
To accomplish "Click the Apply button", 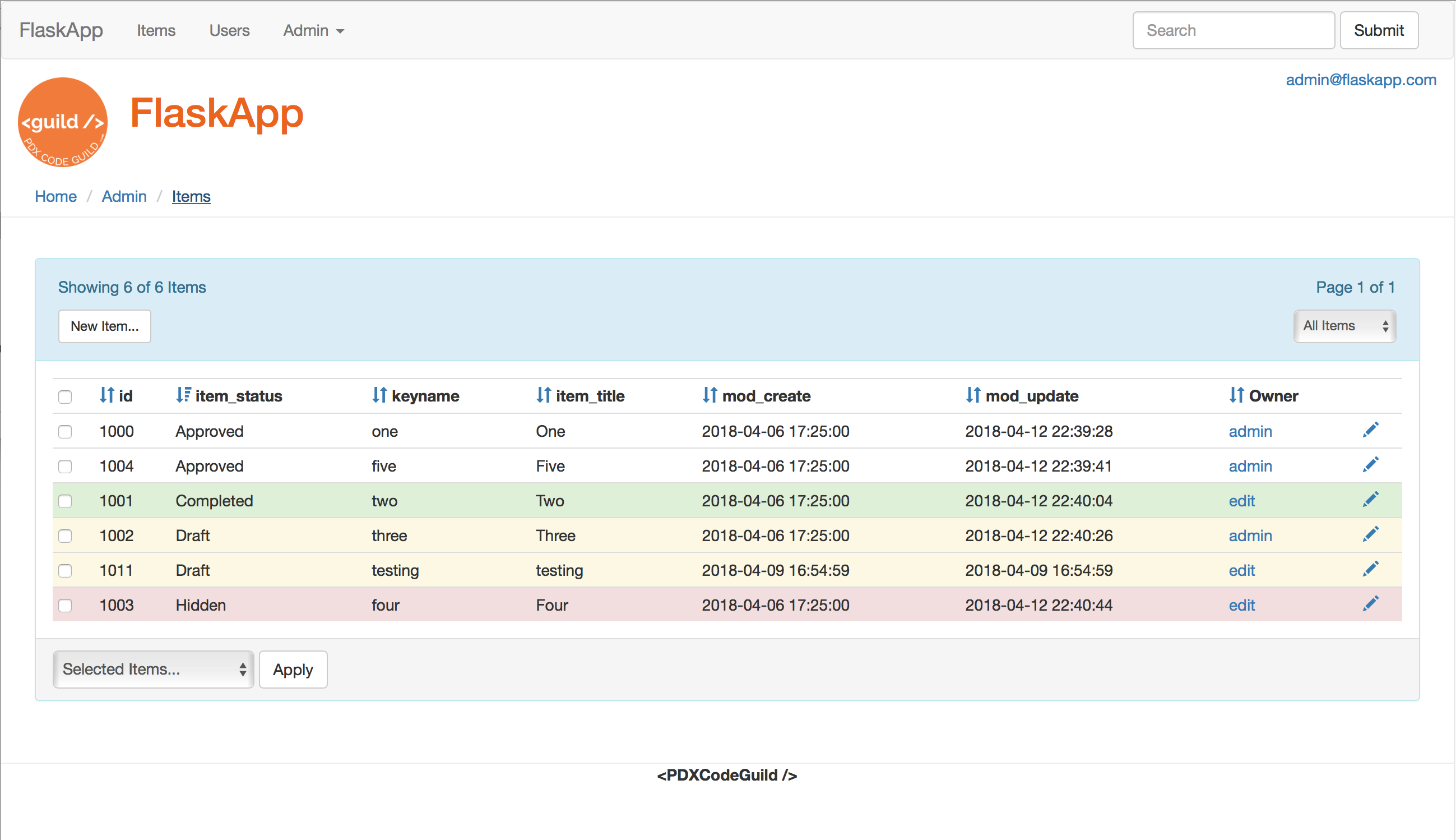I will click(x=293, y=669).
